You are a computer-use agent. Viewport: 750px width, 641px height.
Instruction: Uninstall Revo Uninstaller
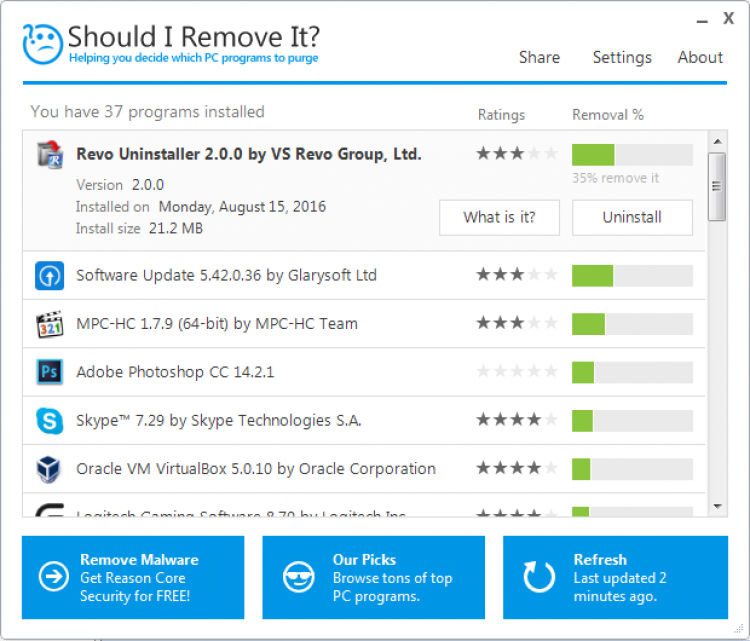click(632, 218)
